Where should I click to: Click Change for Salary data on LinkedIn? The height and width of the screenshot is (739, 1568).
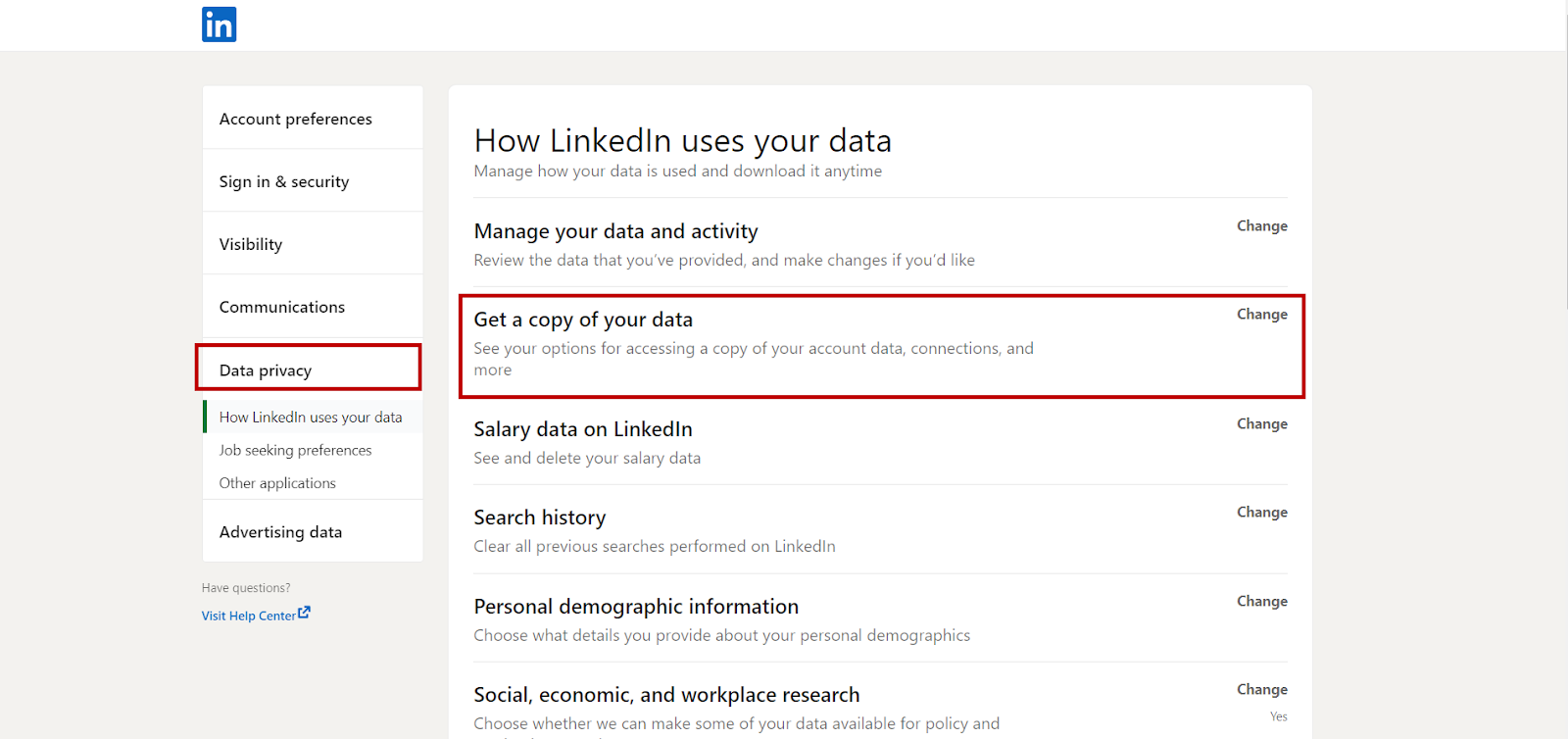[x=1262, y=423]
